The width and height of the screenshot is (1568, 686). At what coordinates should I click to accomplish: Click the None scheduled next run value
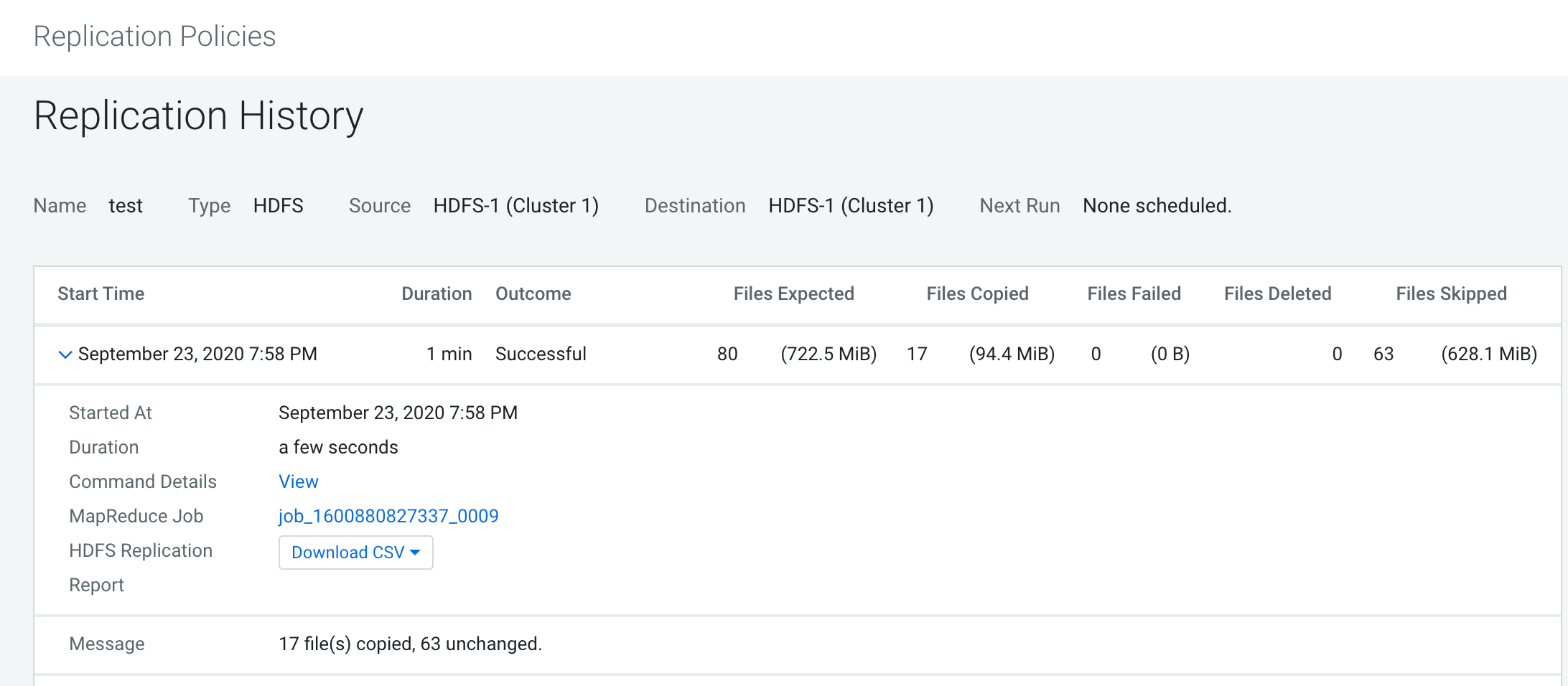[1157, 206]
